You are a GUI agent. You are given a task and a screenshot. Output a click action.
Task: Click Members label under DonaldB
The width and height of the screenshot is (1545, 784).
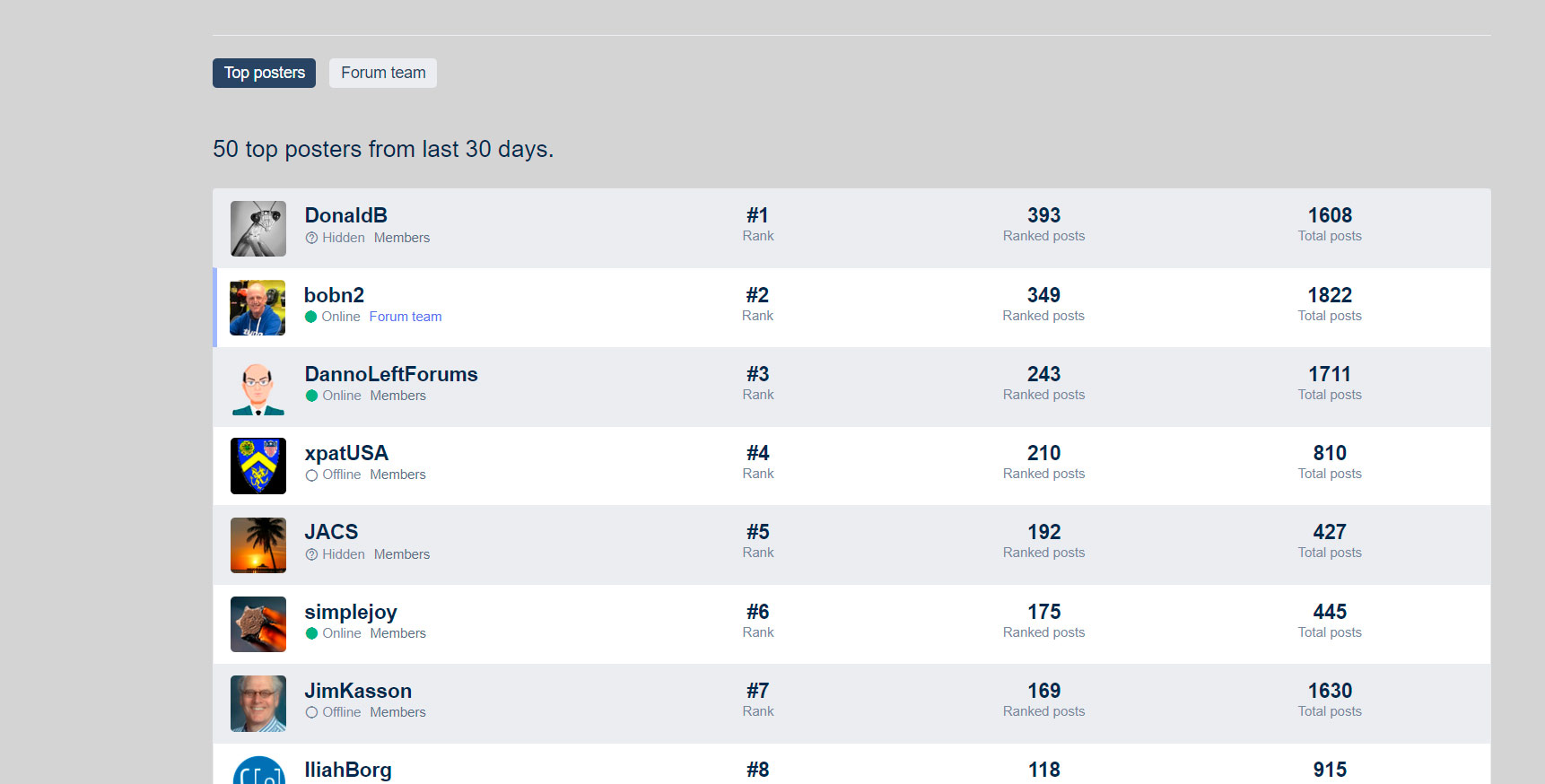pos(402,238)
